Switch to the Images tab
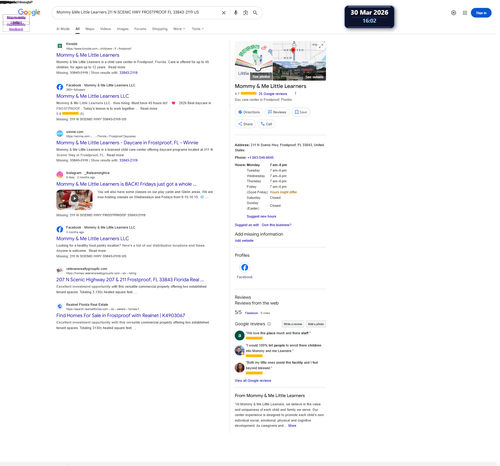This screenshot has width=500, height=466. pyautogui.click(x=122, y=29)
